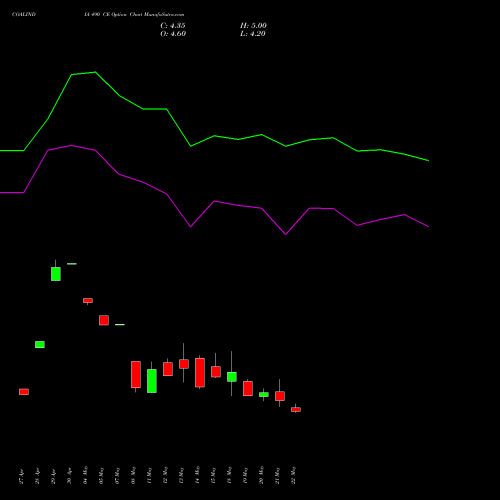Select the small green candlestick for 20 May
500x500 pixels.
point(264,394)
